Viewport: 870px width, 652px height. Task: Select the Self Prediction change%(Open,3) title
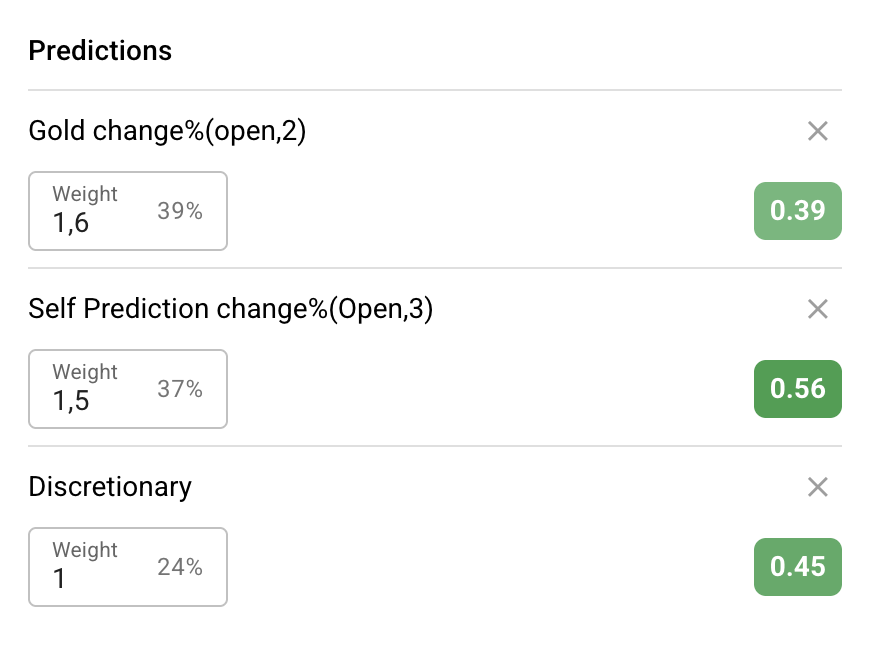click(231, 309)
